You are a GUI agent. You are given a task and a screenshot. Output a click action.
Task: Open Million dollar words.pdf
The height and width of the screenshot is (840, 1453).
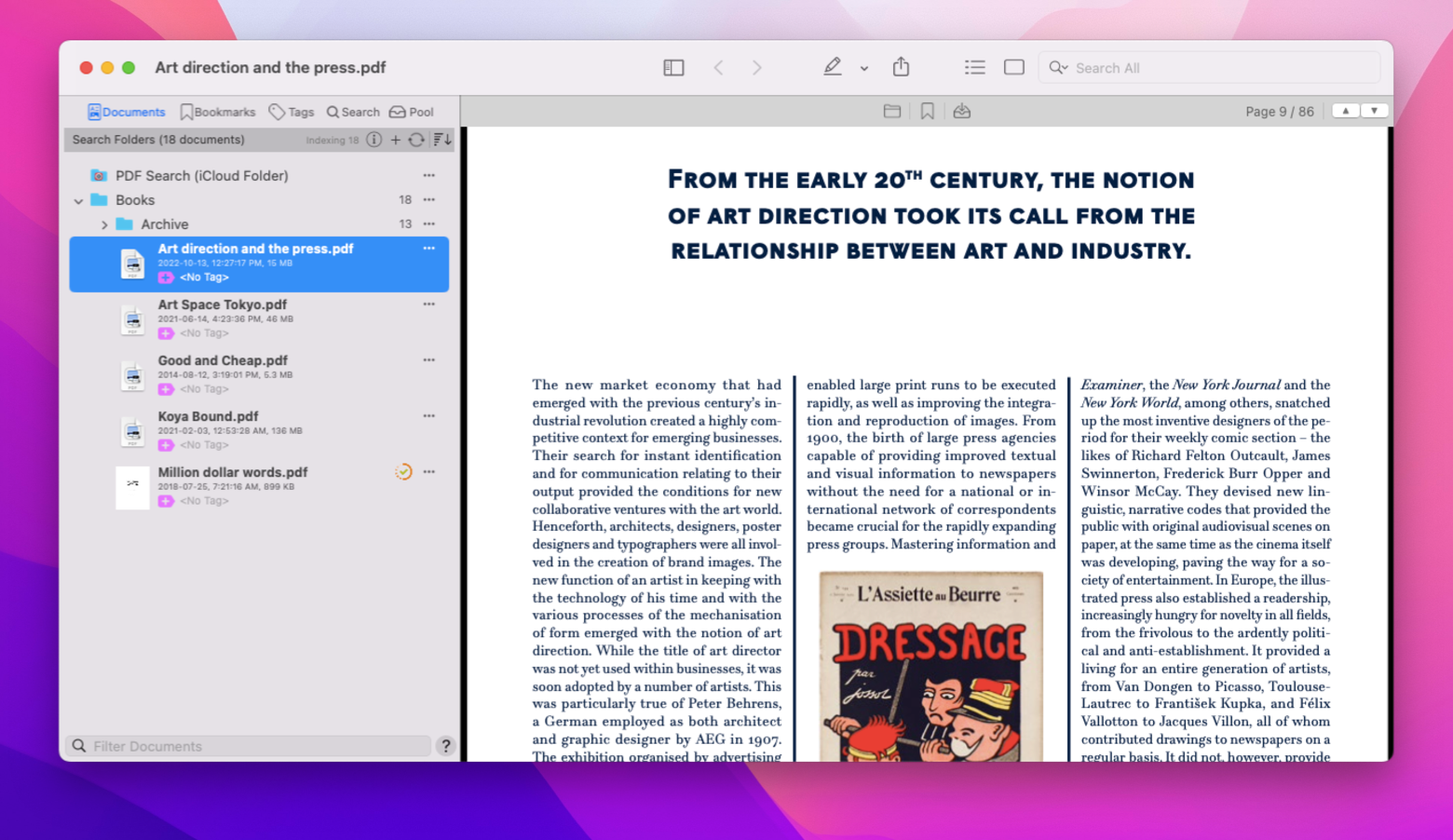233,472
